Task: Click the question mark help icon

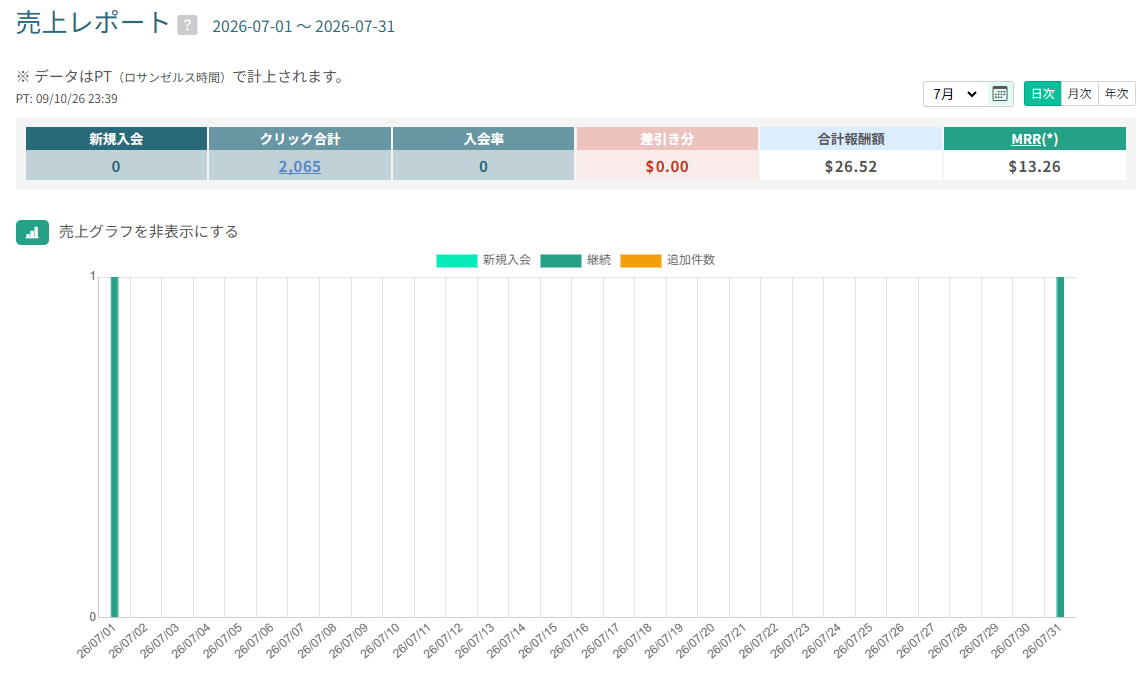Action: pos(188,26)
